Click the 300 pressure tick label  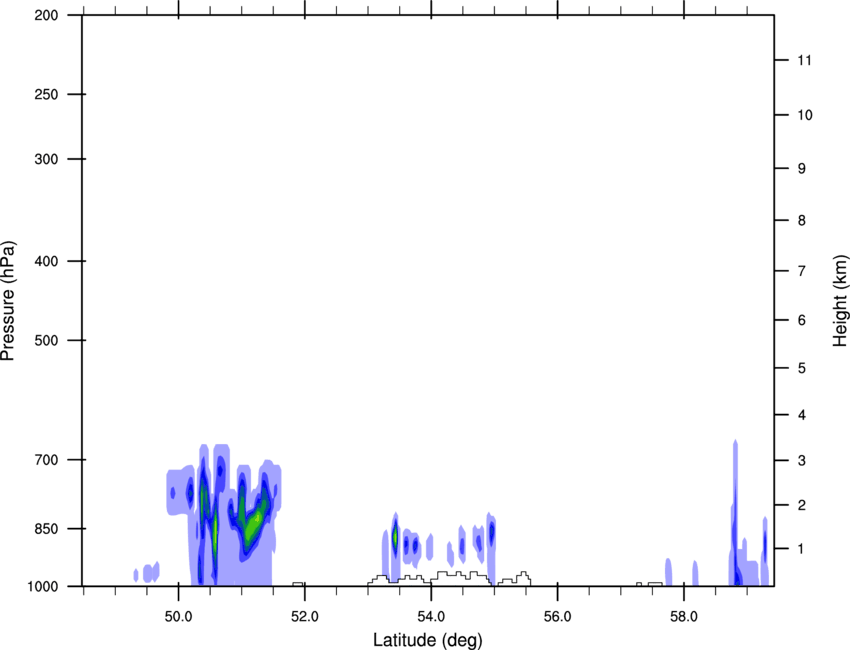(46, 159)
